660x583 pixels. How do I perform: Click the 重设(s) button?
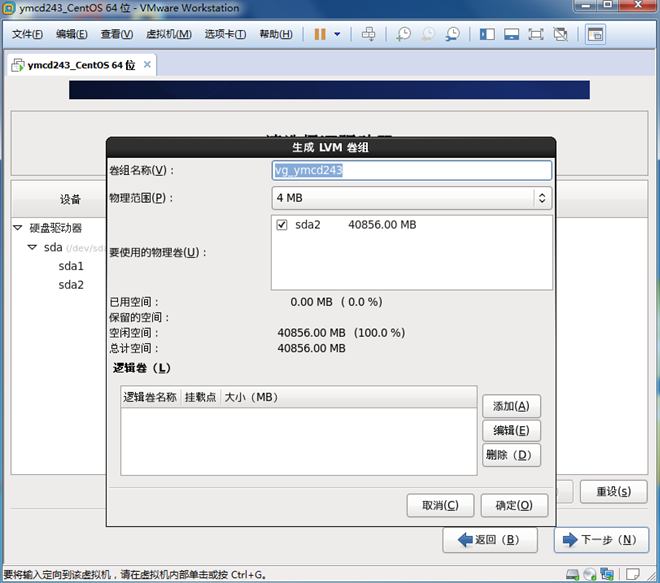point(613,491)
